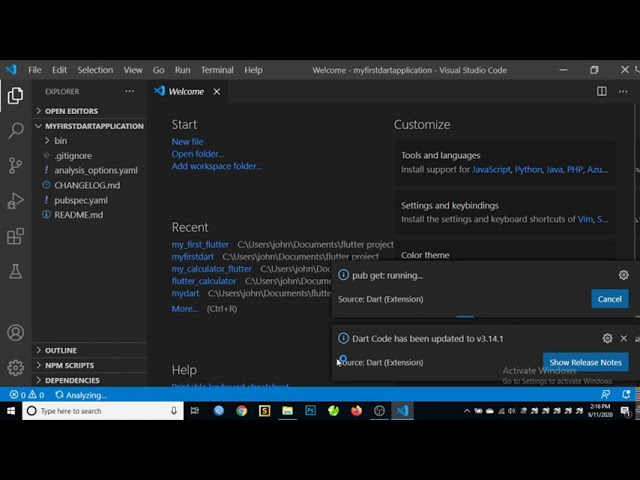Open the Help menu
Image resolution: width=640 pixels, height=480 pixels.
click(253, 70)
